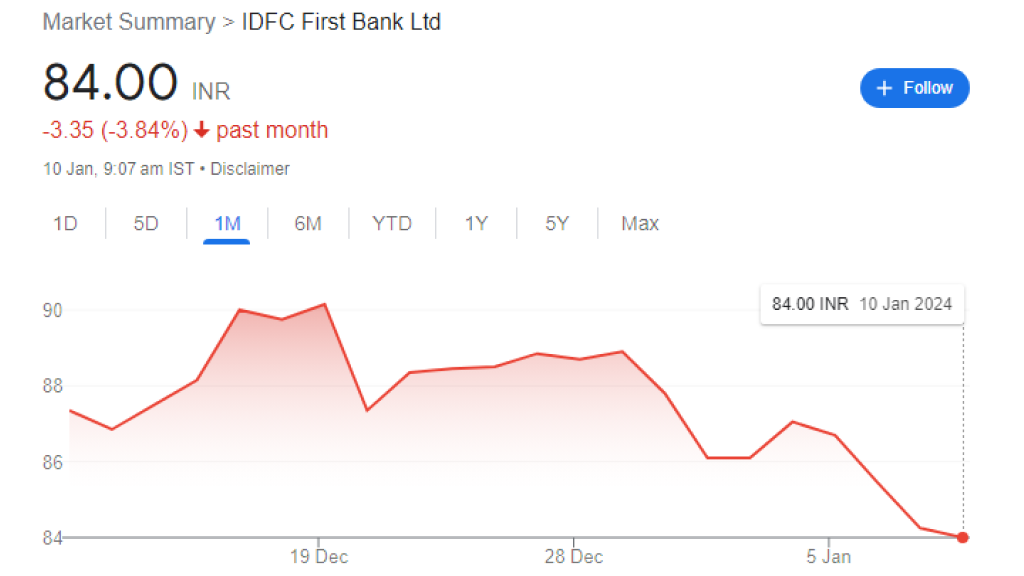The height and width of the screenshot is (576, 1024).
Task: Select the 5D time range tab
Action: point(146,223)
